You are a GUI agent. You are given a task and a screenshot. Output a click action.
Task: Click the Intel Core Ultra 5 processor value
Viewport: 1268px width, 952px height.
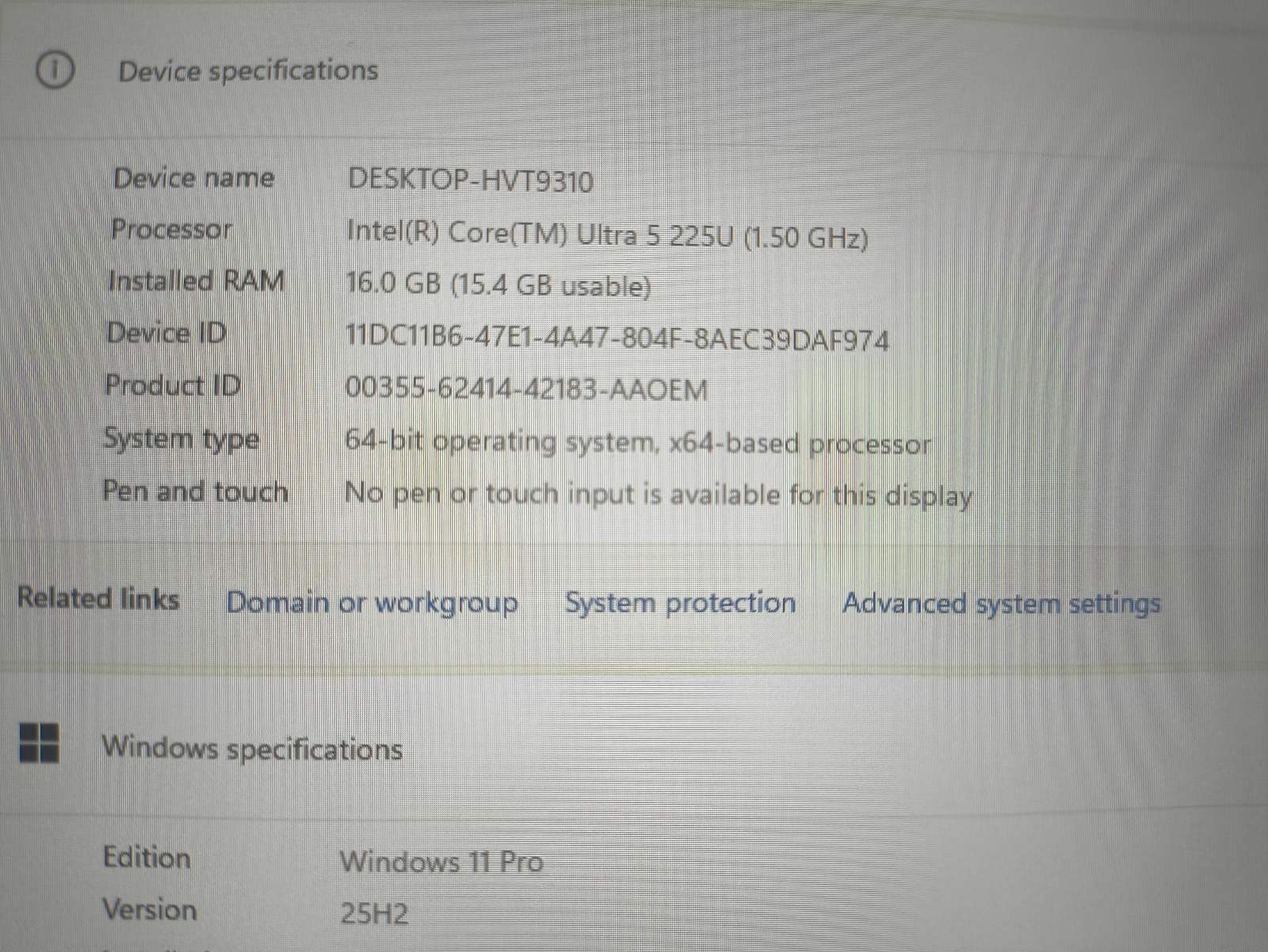[x=608, y=233]
